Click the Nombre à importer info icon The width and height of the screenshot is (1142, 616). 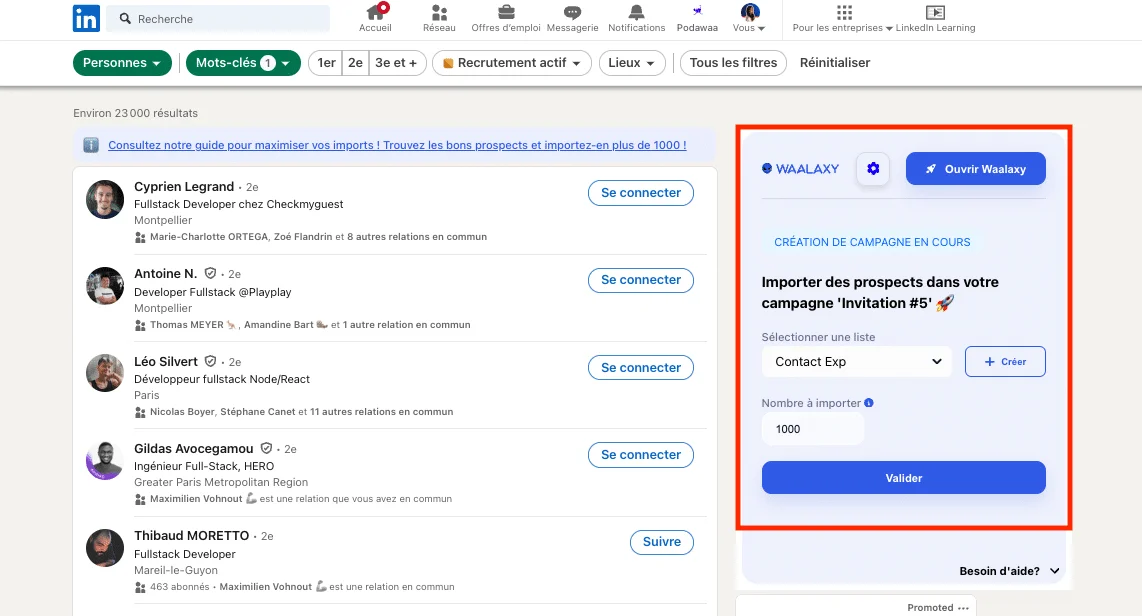869,403
